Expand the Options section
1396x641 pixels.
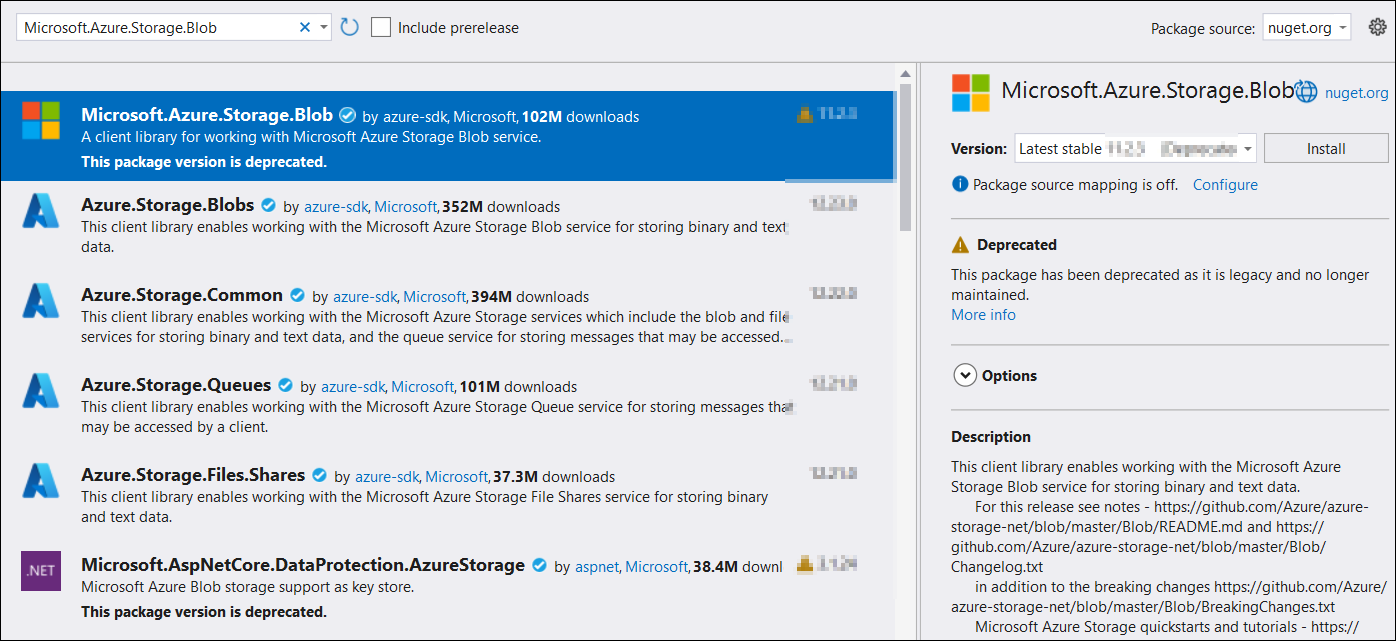(x=965, y=376)
